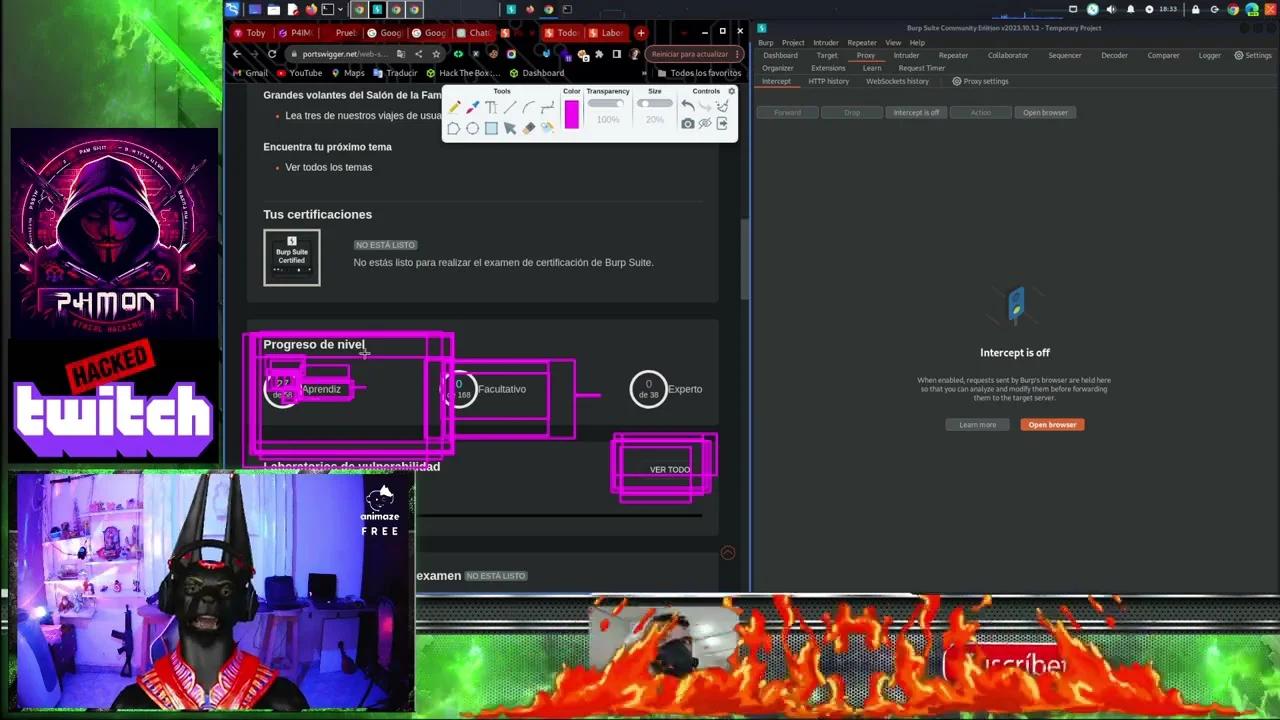
Task: Open the Repeater tab in Burp
Action: click(952, 56)
